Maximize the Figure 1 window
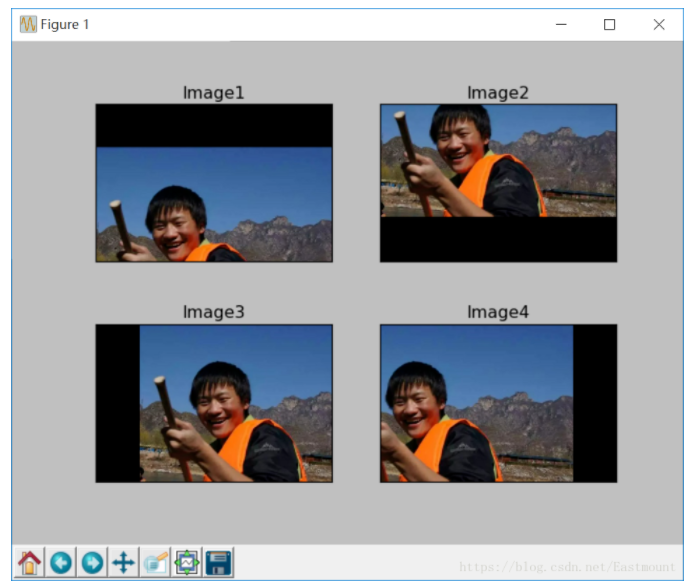The image size is (687, 585). coord(609,25)
